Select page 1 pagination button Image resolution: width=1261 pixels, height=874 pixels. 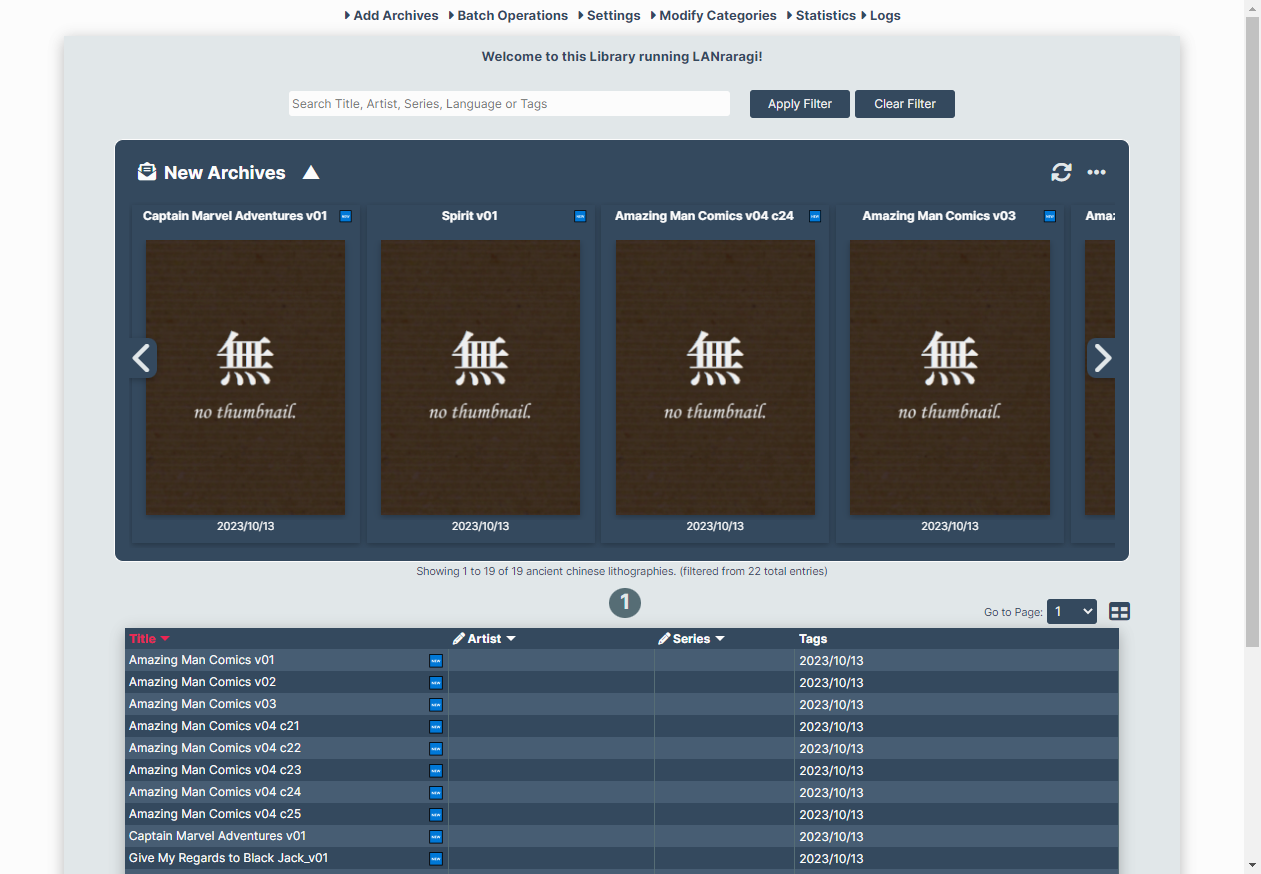tap(625, 602)
